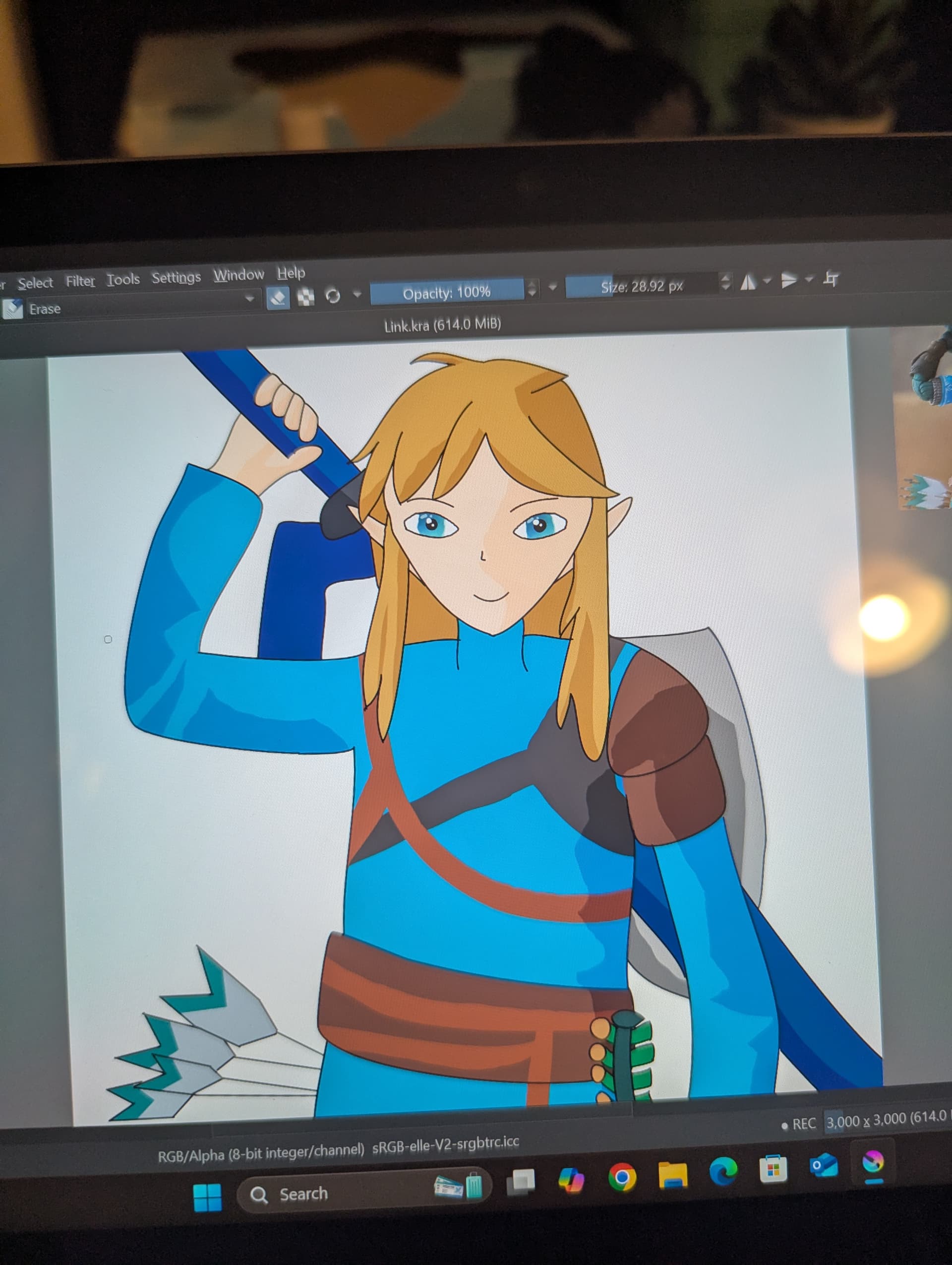Click the sRGB-elle-V2-srgbtrc.icc profile text
The width and height of the screenshot is (952, 1265).
click(446, 1144)
